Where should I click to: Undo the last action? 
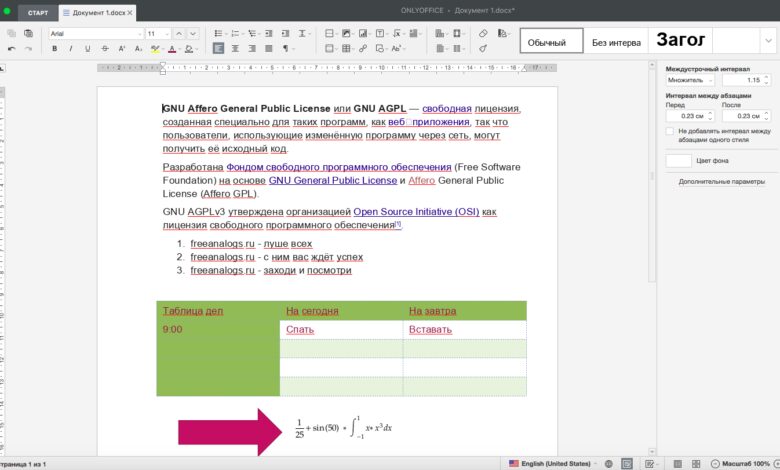pyautogui.click(x=11, y=49)
